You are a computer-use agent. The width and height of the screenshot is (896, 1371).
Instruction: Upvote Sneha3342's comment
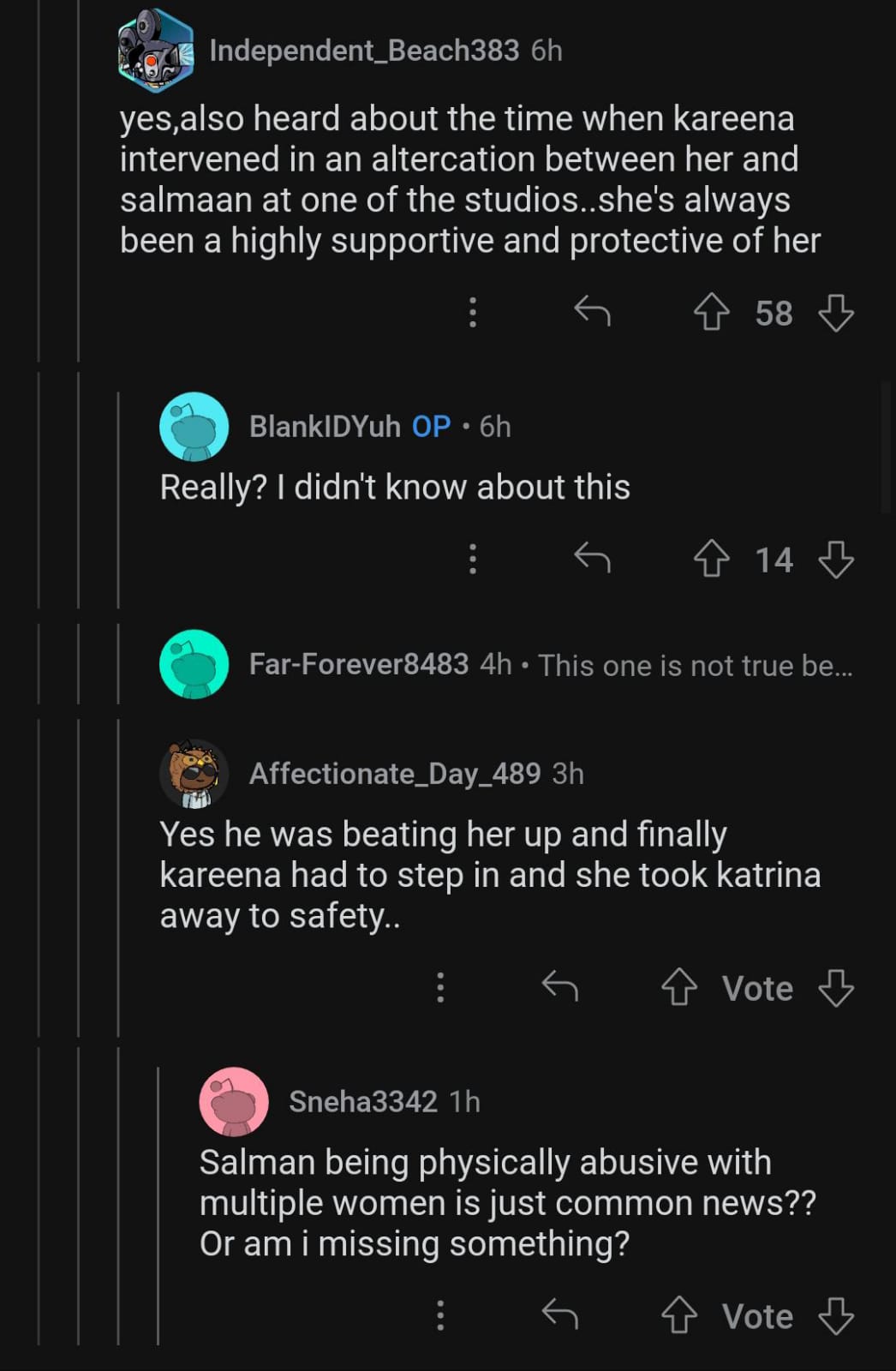pos(679,1315)
